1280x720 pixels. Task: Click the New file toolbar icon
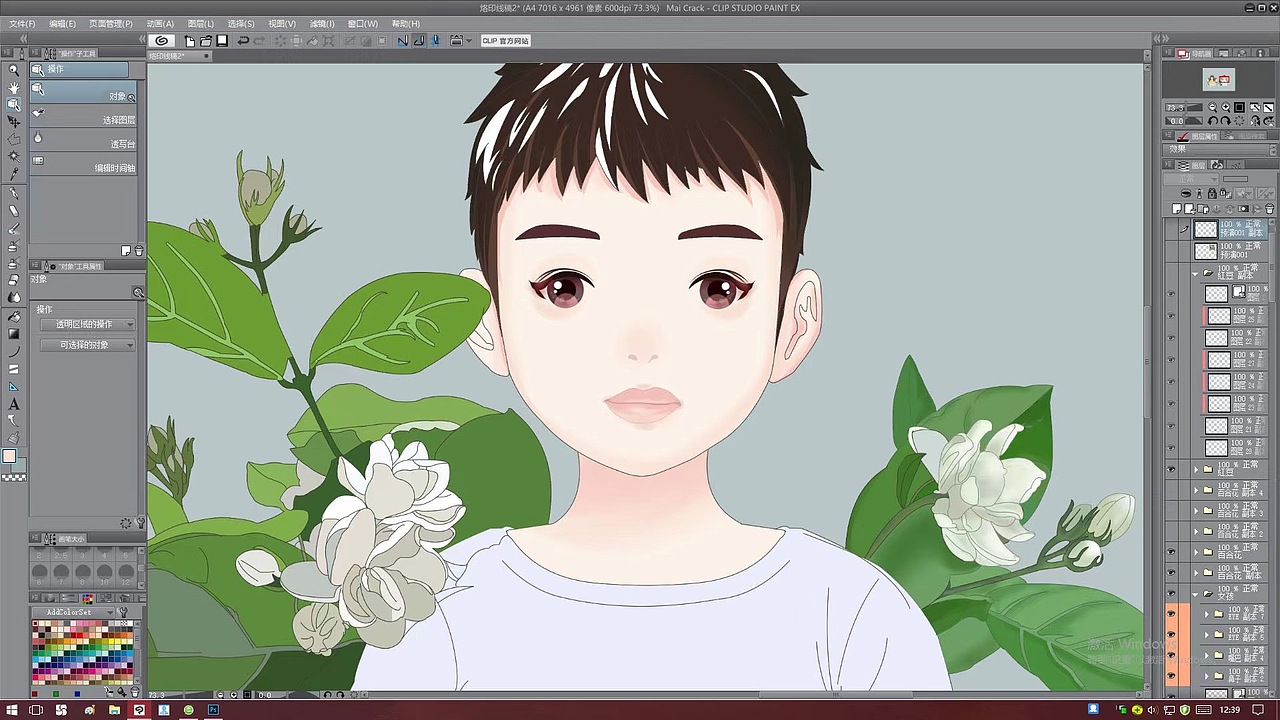[190, 41]
